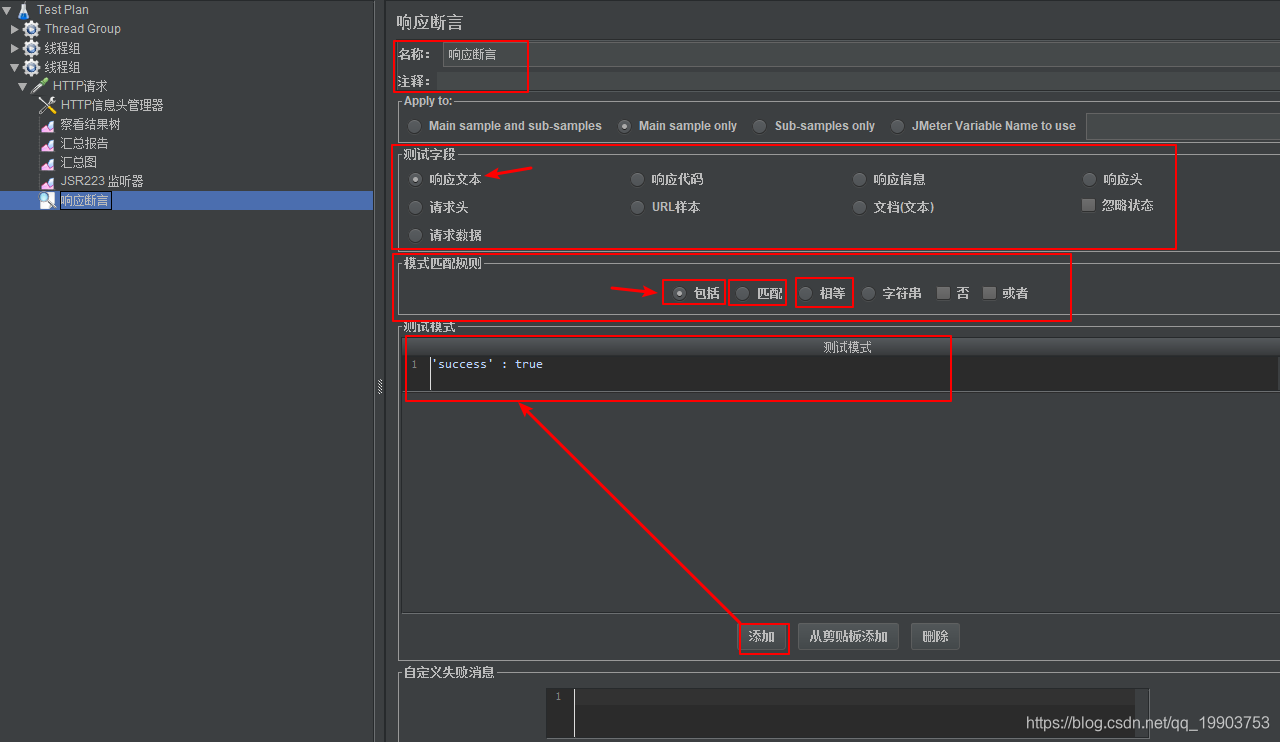Select the 匹配 matching rule
This screenshot has width=1280, height=742.
click(x=742, y=293)
